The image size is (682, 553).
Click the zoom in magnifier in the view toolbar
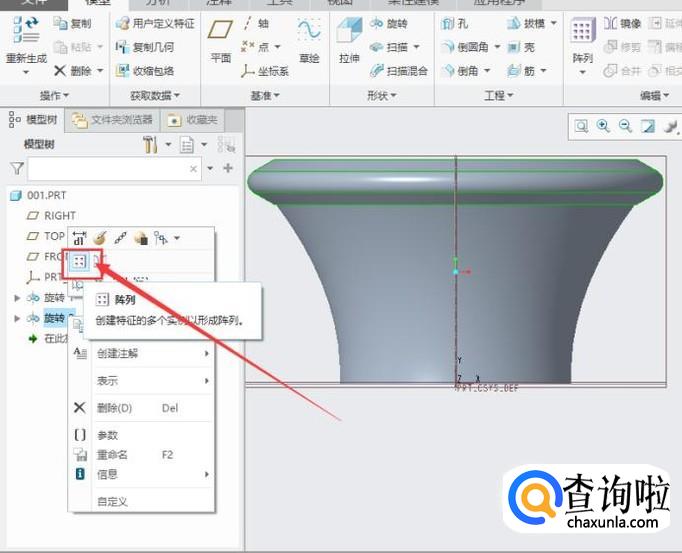click(603, 126)
